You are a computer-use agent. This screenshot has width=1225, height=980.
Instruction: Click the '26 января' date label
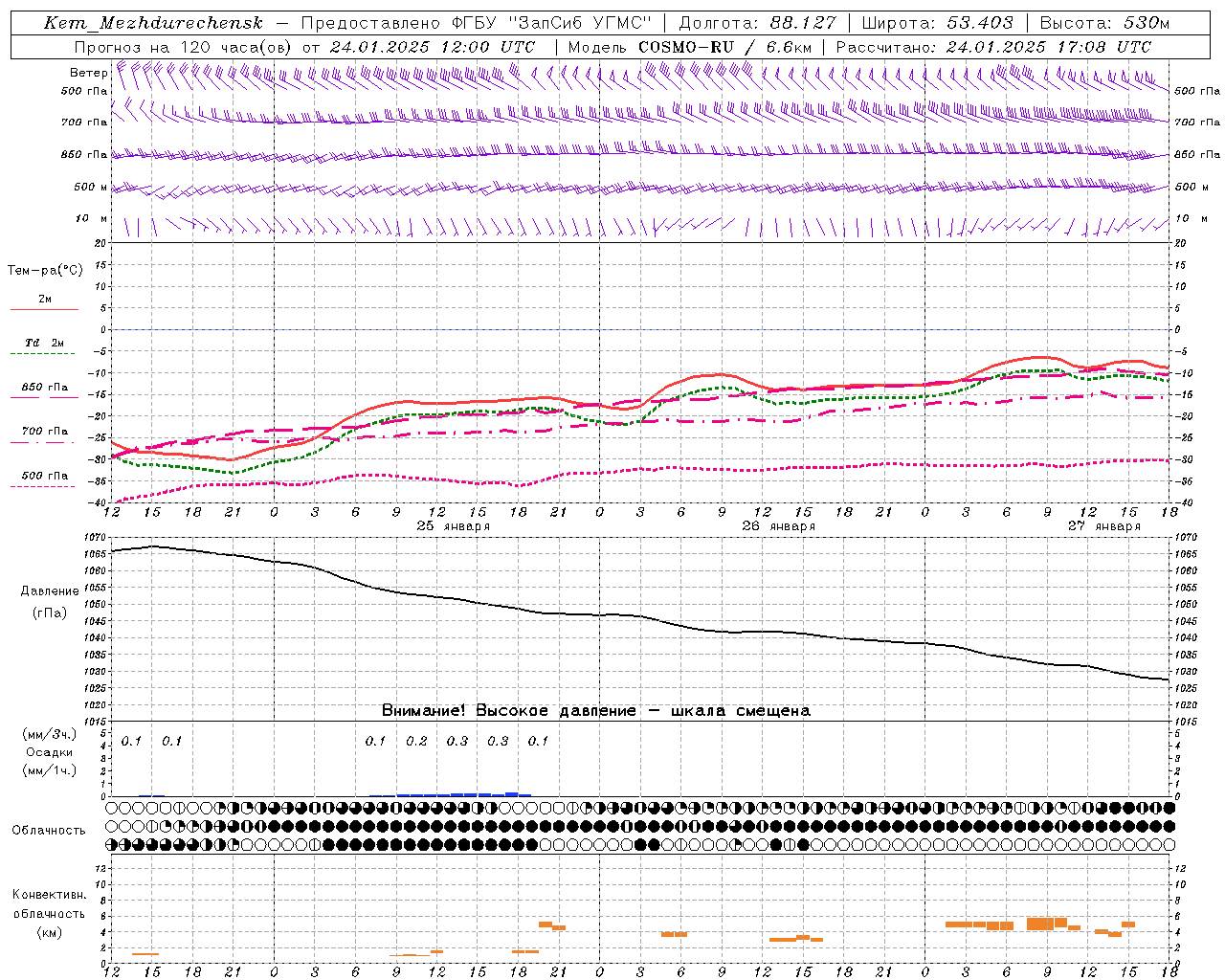(x=779, y=526)
